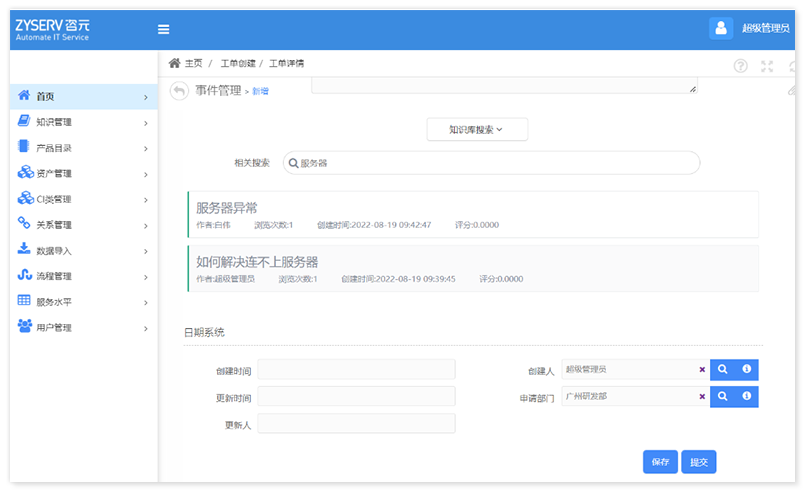Viewport: 808px width, 495px height.
Task: Open the 资产管理 menu item
Action: pos(83,174)
